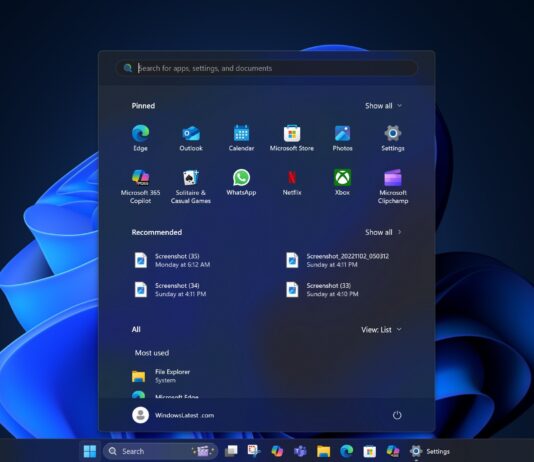Open File Explorer from the taskbar
Viewport: 534px width, 462px height.
click(324, 451)
